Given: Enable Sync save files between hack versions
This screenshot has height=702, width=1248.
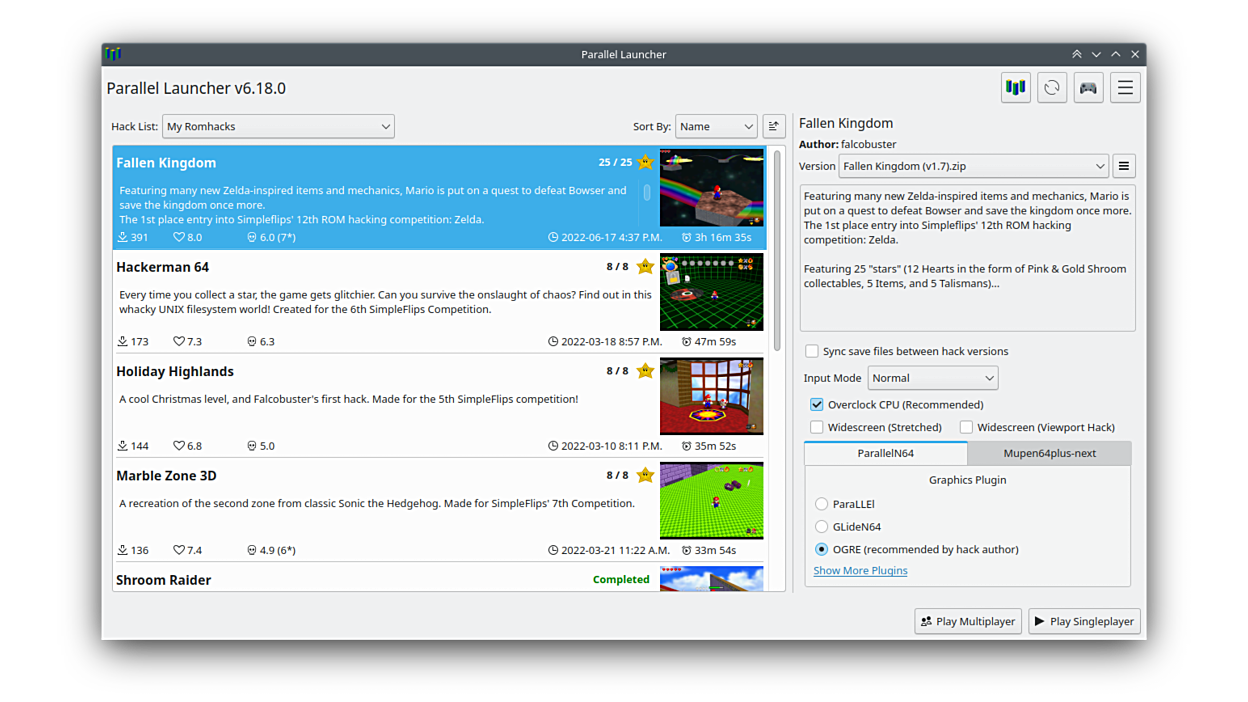Looking at the screenshot, I should pos(812,351).
